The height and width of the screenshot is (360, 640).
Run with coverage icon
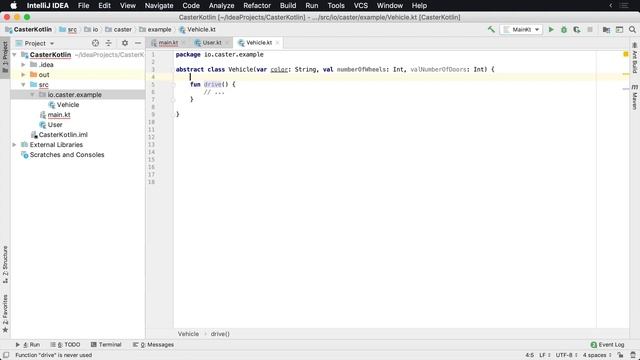[x=577, y=29]
